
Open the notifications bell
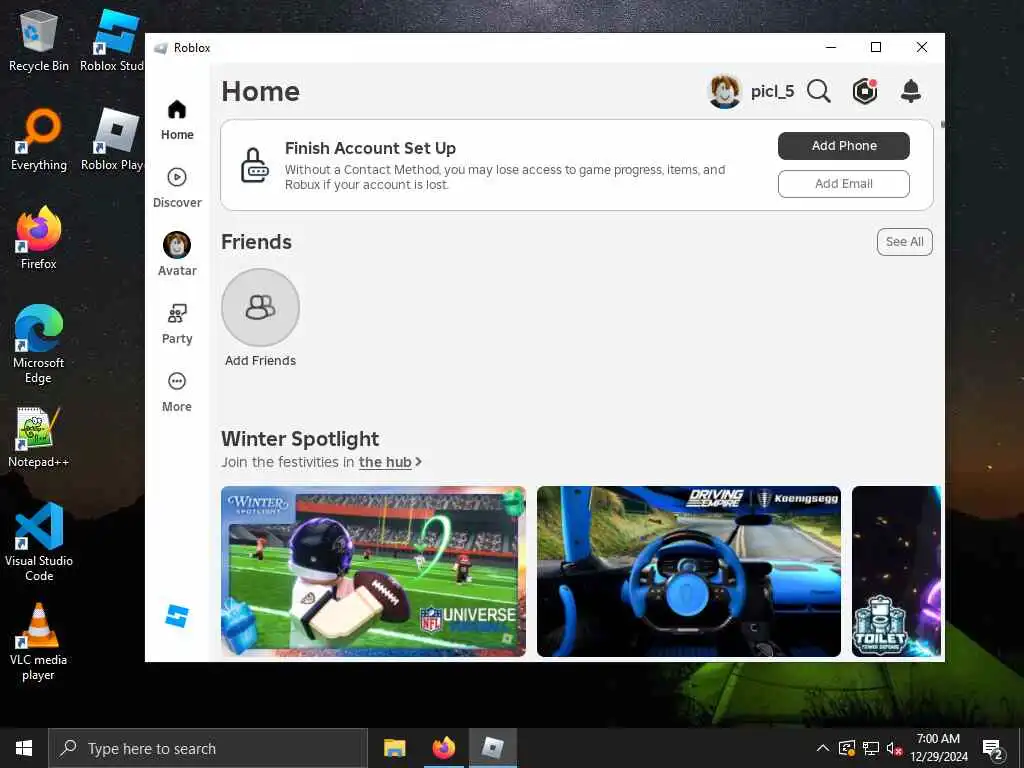point(910,91)
